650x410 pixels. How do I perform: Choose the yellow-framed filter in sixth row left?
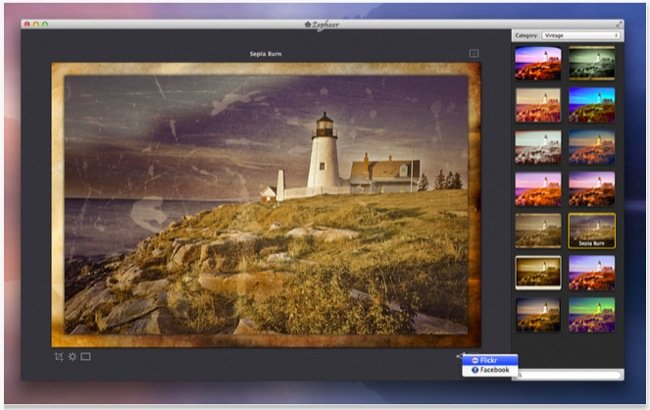point(538,272)
